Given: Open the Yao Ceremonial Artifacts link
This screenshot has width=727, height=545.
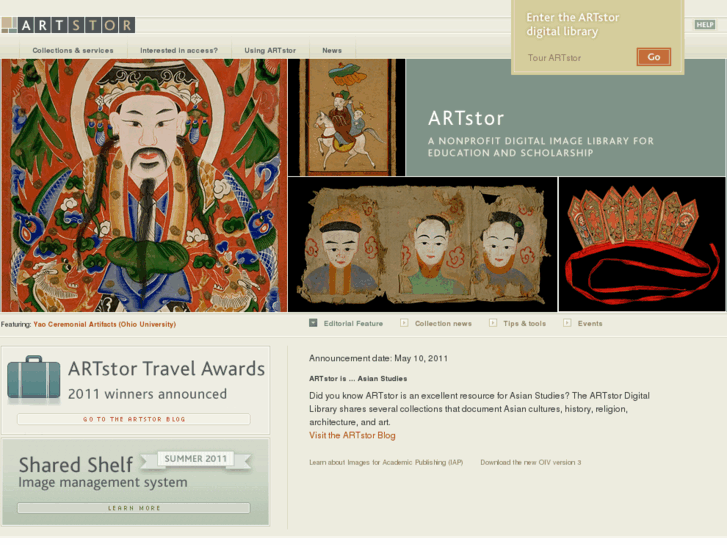Looking at the screenshot, I should click(x=104, y=324).
